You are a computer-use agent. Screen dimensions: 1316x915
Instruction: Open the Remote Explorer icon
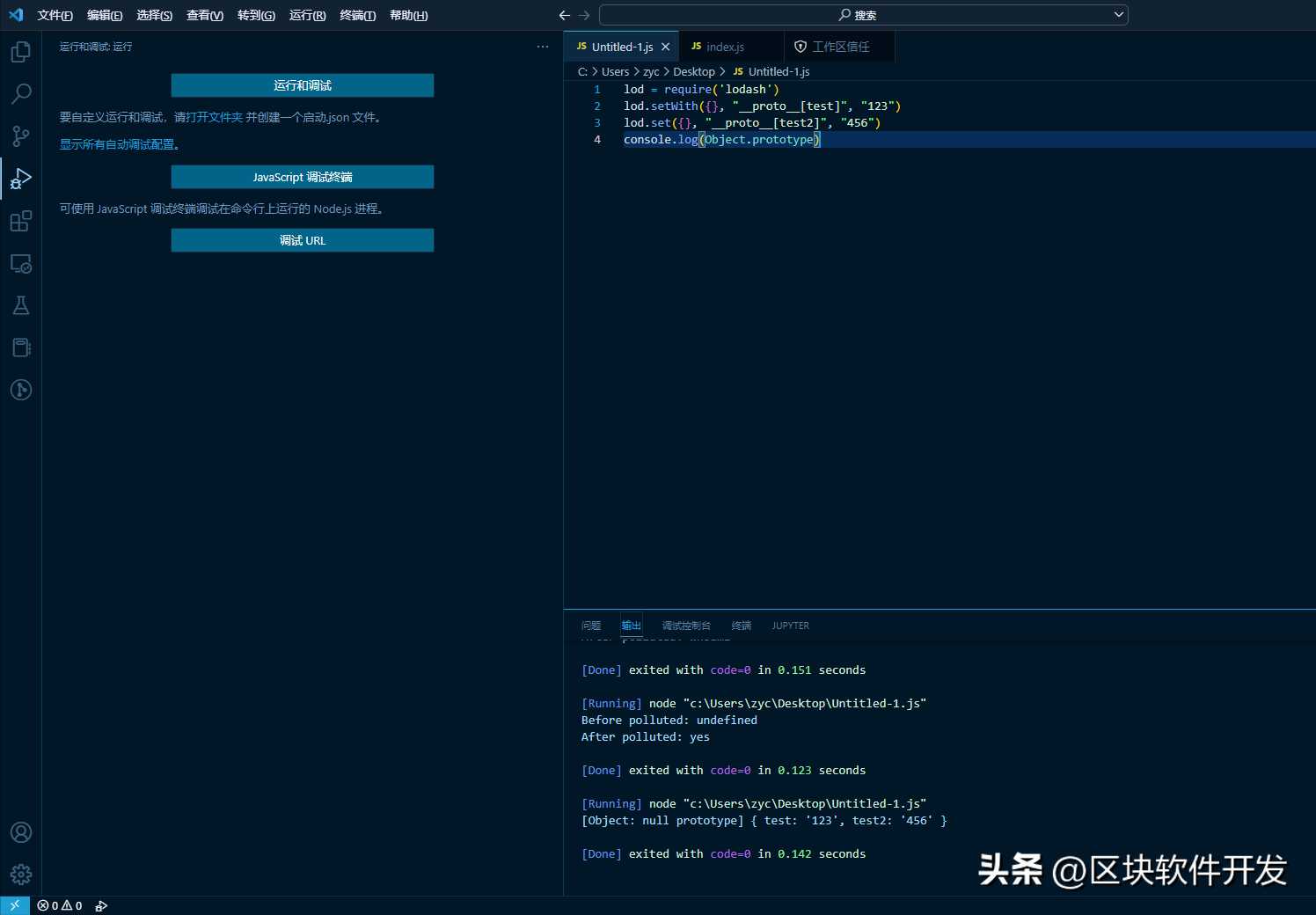tap(21, 263)
